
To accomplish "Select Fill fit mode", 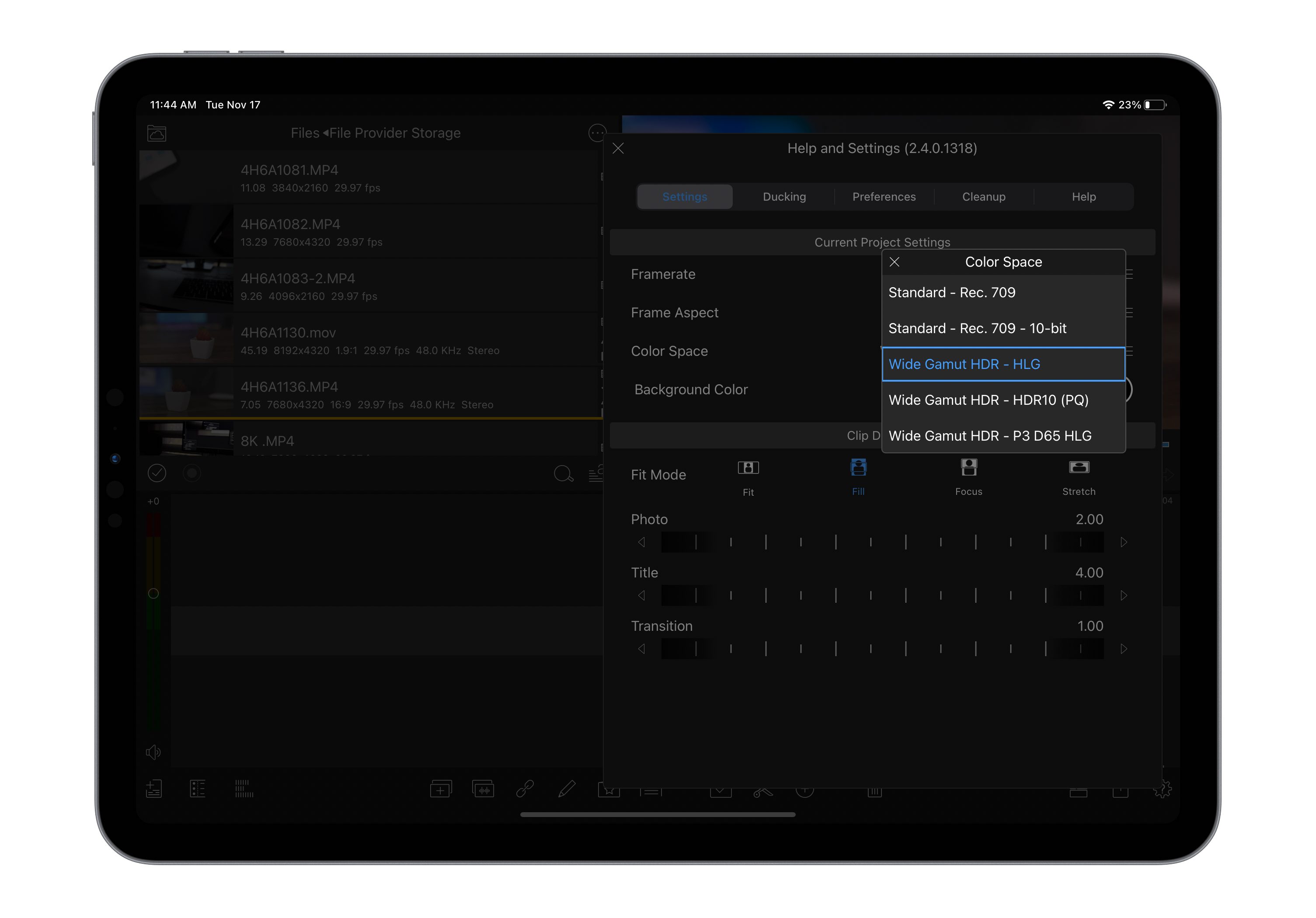I will coord(858,477).
